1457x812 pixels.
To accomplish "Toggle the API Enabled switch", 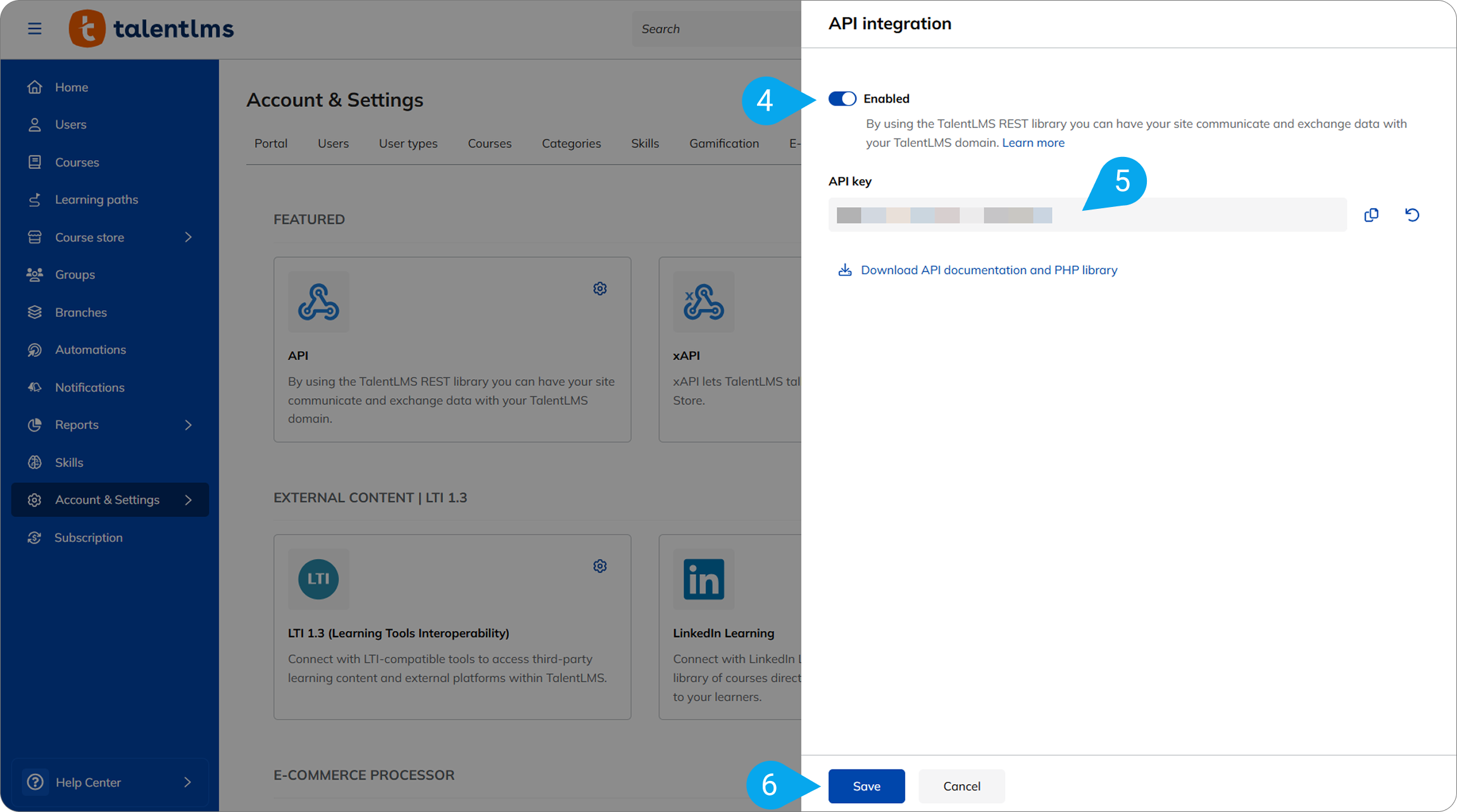I will 842,99.
